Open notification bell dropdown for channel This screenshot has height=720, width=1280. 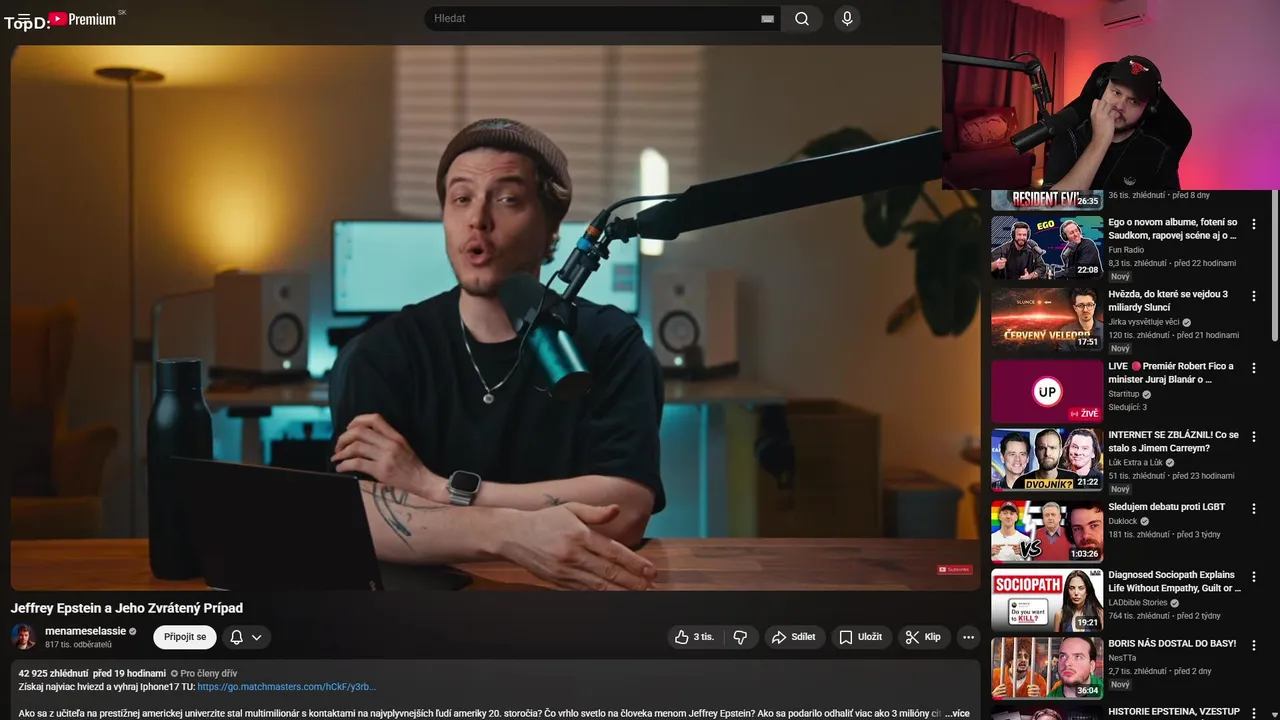coord(246,637)
